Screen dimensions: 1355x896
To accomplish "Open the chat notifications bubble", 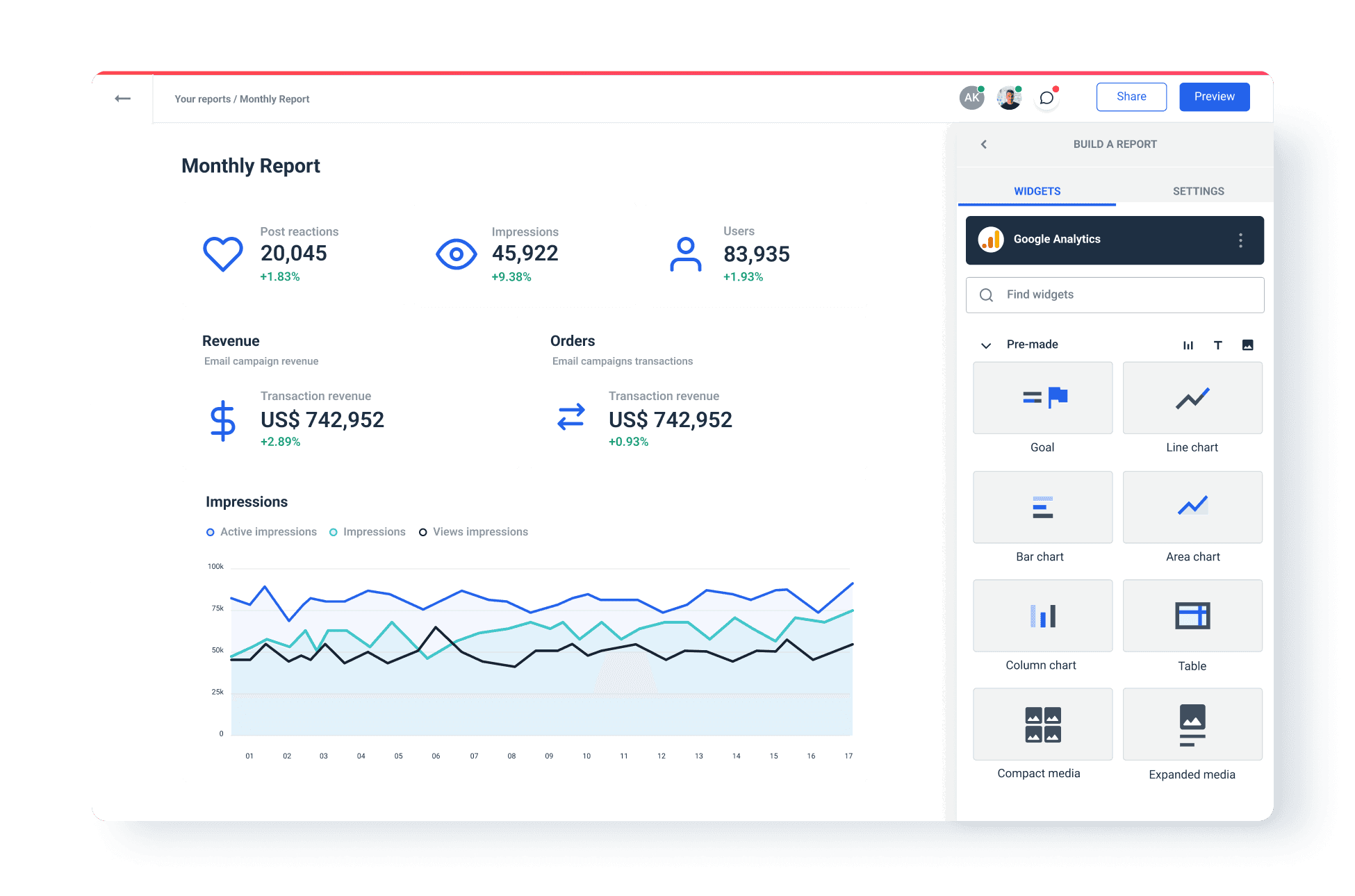I will (1046, 98).
